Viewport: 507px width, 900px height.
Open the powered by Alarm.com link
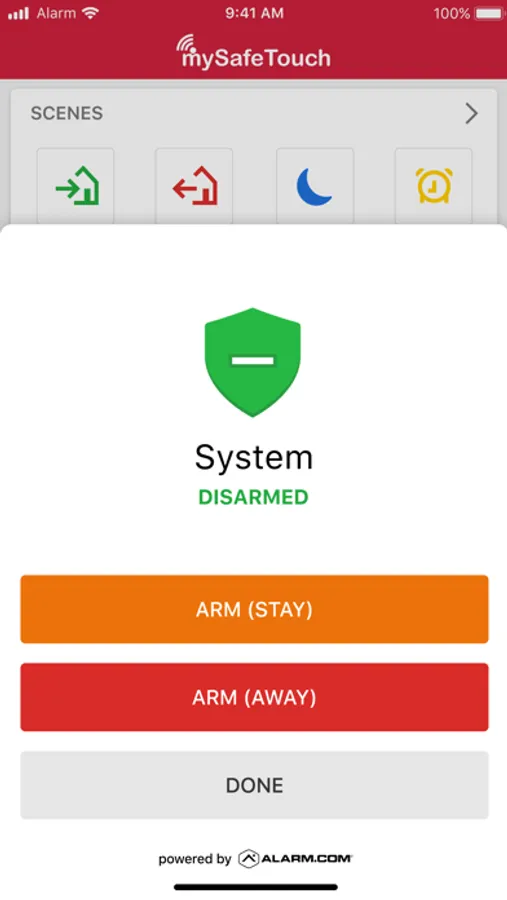click(x=255, y=859)
